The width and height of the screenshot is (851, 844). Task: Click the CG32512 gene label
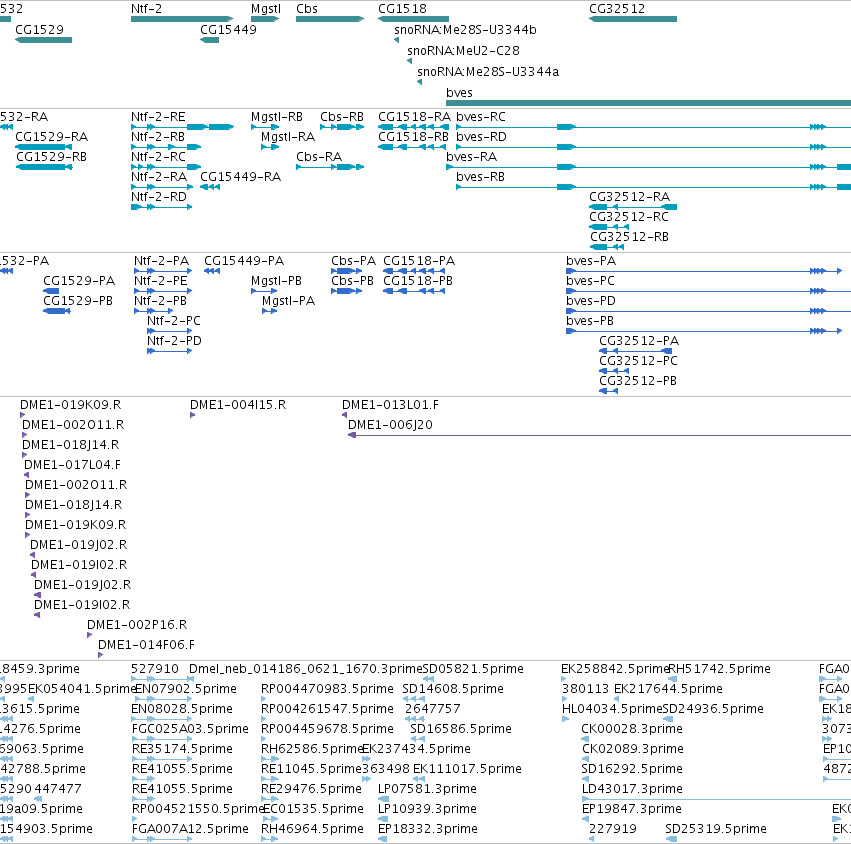tap(617, 9)
